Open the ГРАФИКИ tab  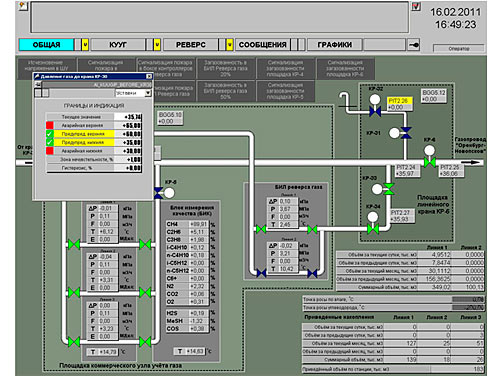334,45
